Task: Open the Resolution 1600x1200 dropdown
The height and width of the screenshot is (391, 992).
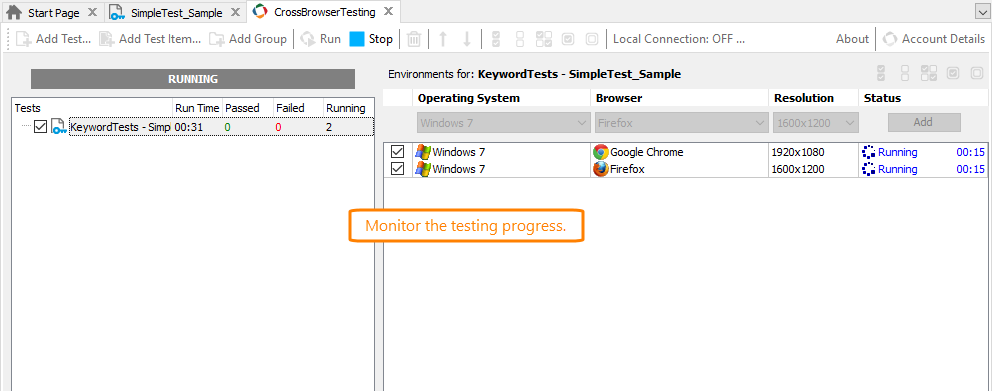Action: 815,123
